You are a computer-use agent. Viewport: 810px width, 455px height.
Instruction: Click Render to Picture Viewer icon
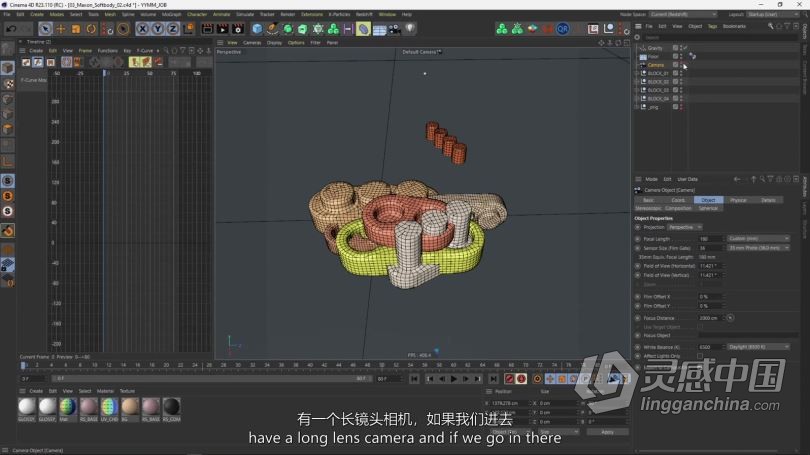[223, 29]
